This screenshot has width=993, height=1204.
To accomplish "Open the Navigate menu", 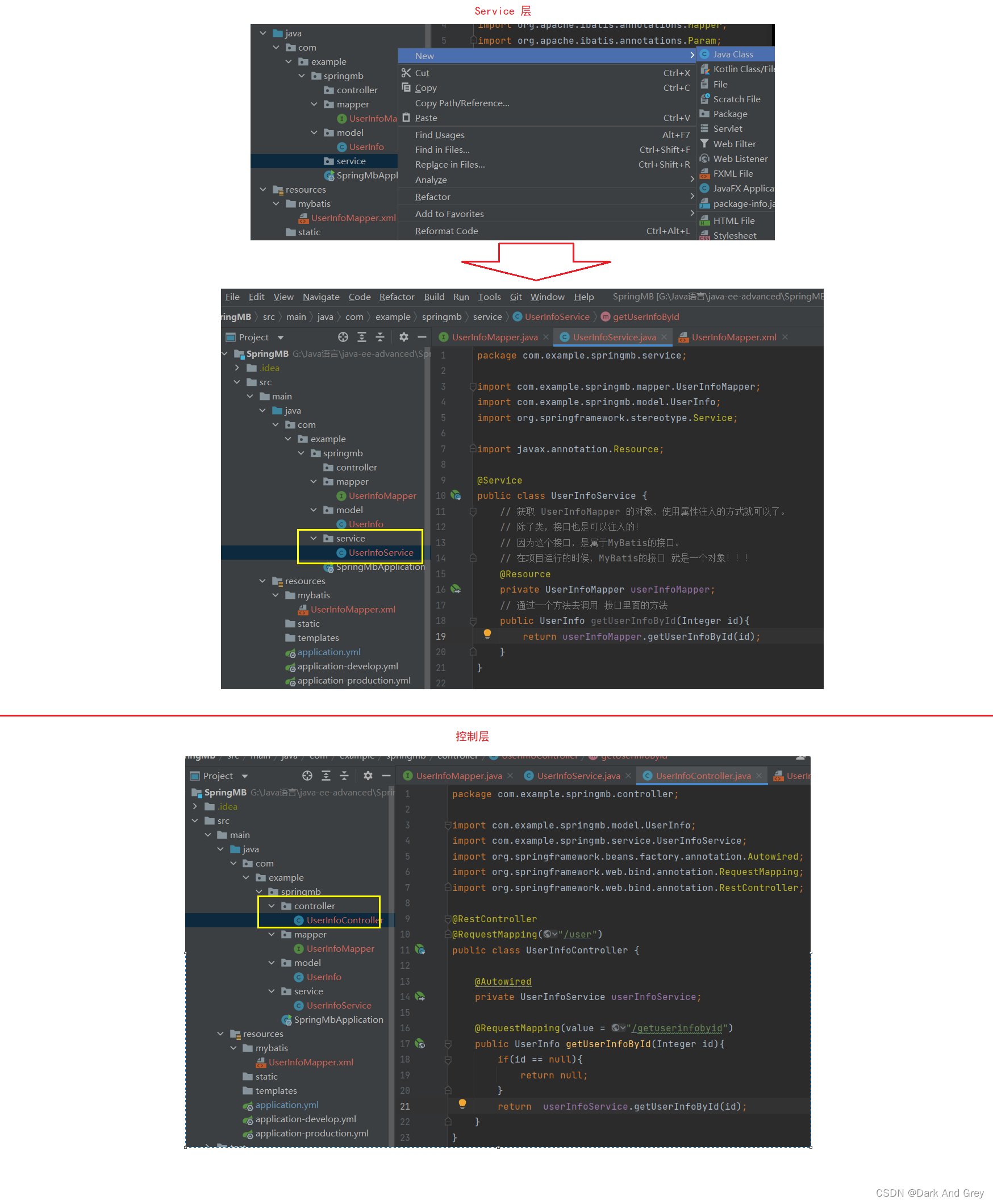I will coord(321,297).
